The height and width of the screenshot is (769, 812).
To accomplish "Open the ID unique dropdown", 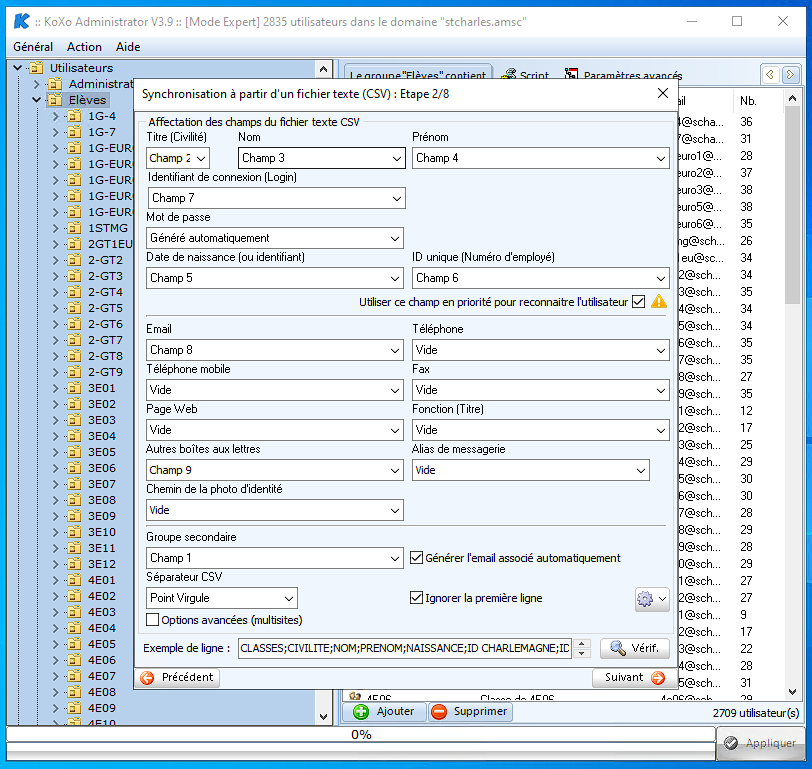I will click(541, 278).
